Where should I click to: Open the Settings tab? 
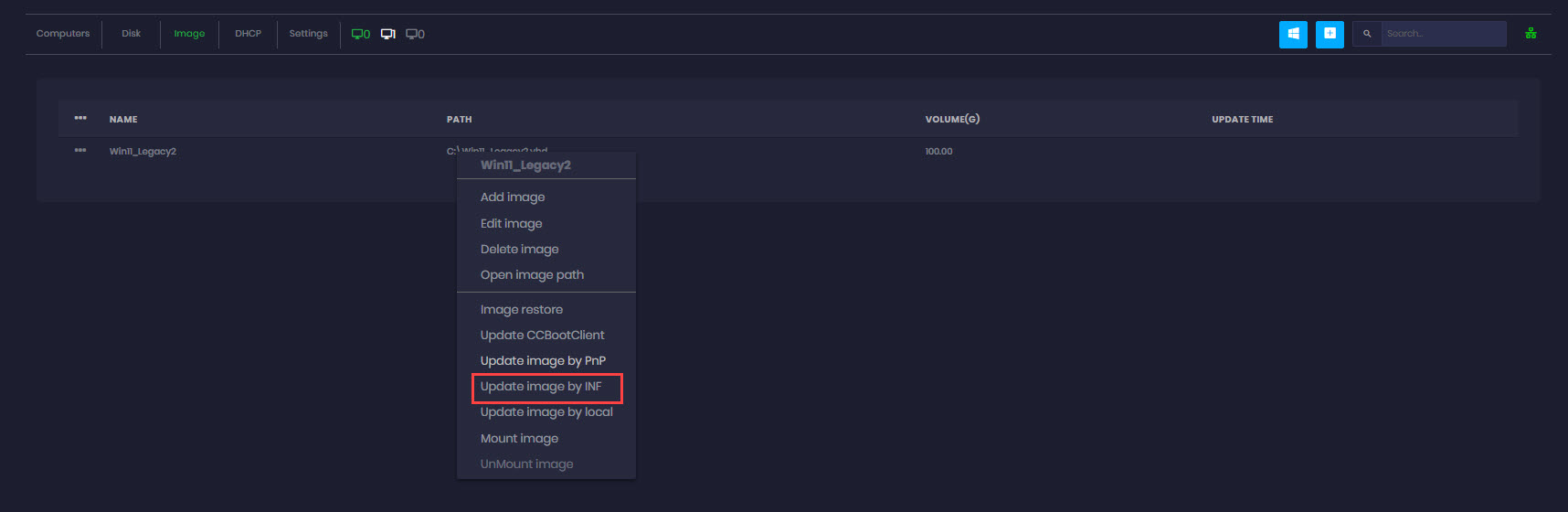click(x=308, y=34)
